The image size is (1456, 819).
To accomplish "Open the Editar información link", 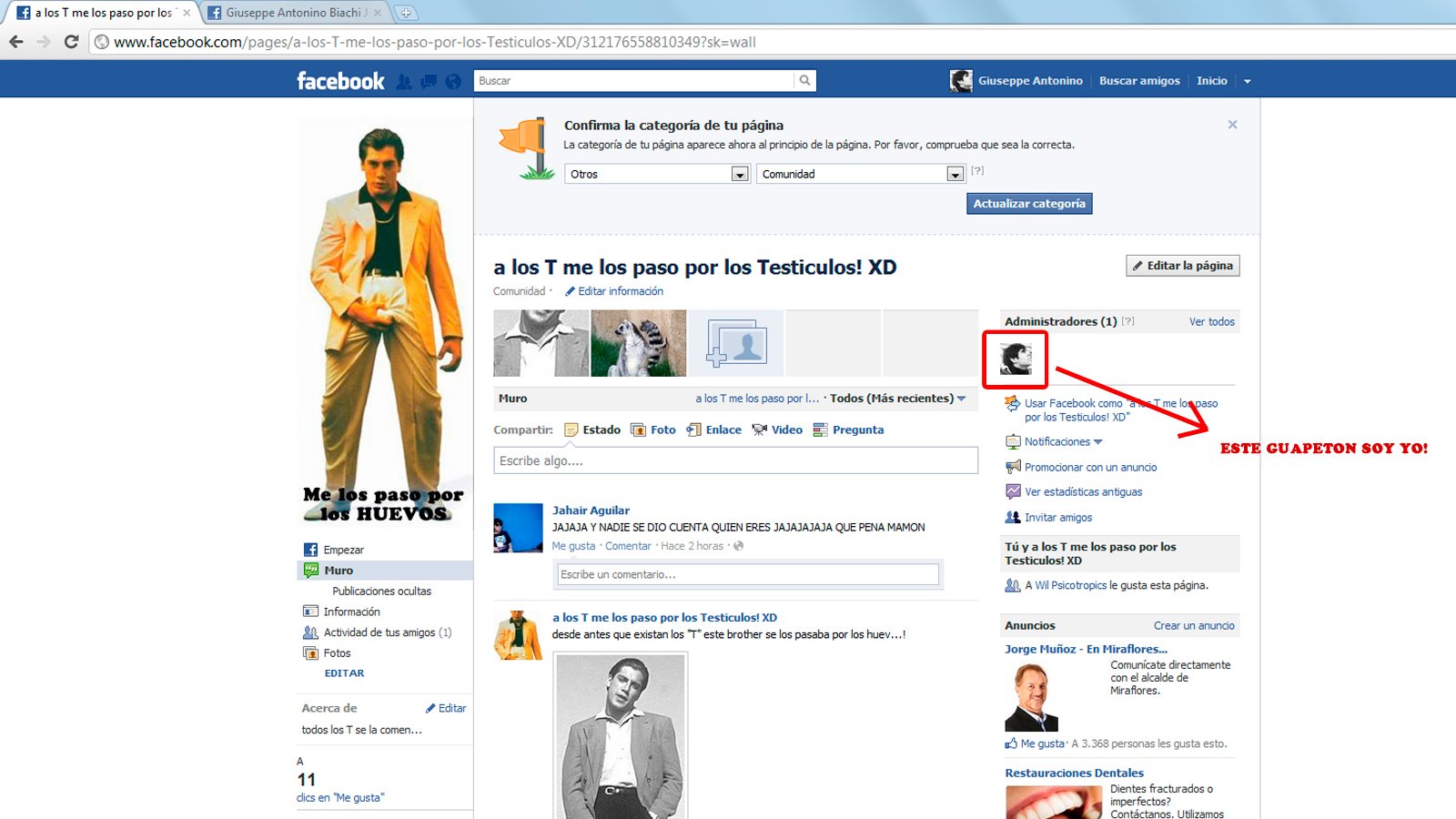I will [621, 291].
